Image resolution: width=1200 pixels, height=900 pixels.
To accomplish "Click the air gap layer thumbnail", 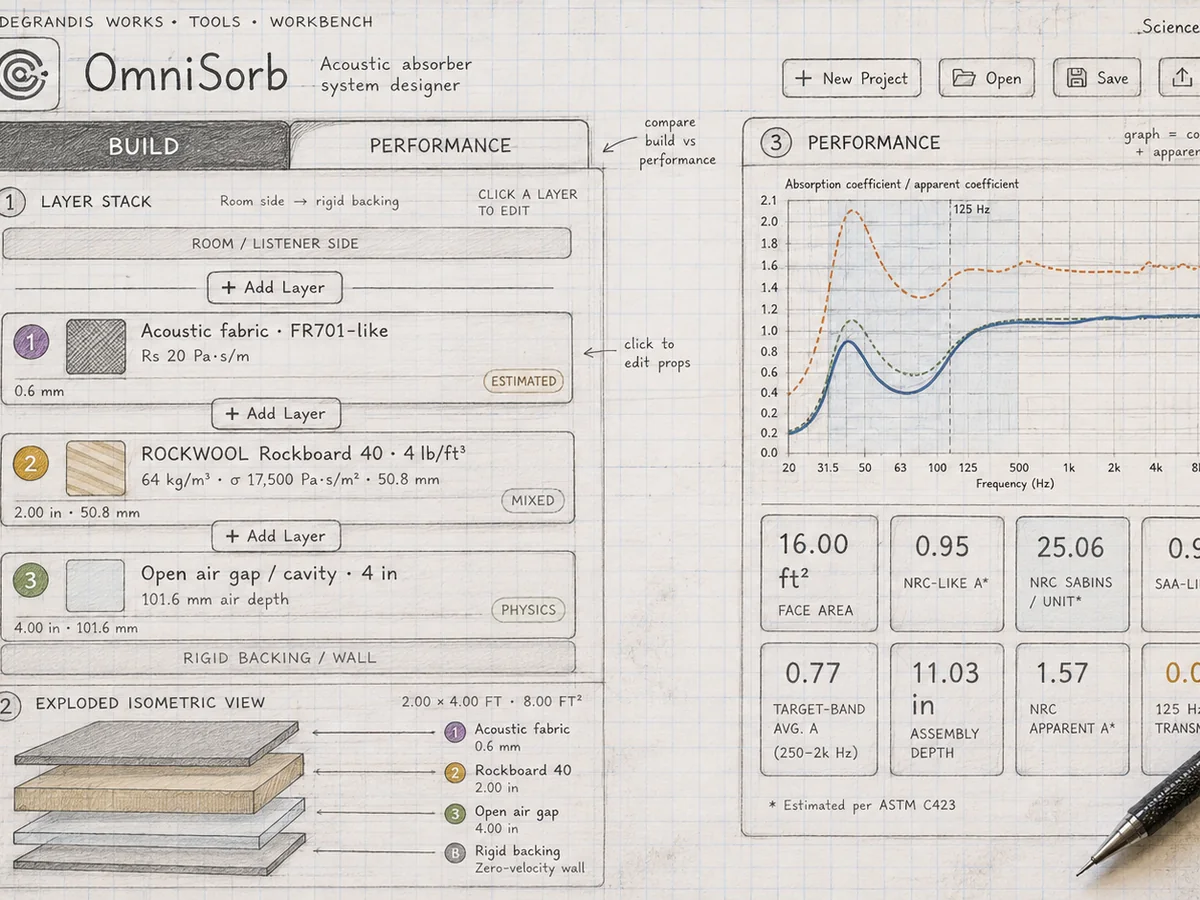I will pyautogui.click(x=96, y=586).
